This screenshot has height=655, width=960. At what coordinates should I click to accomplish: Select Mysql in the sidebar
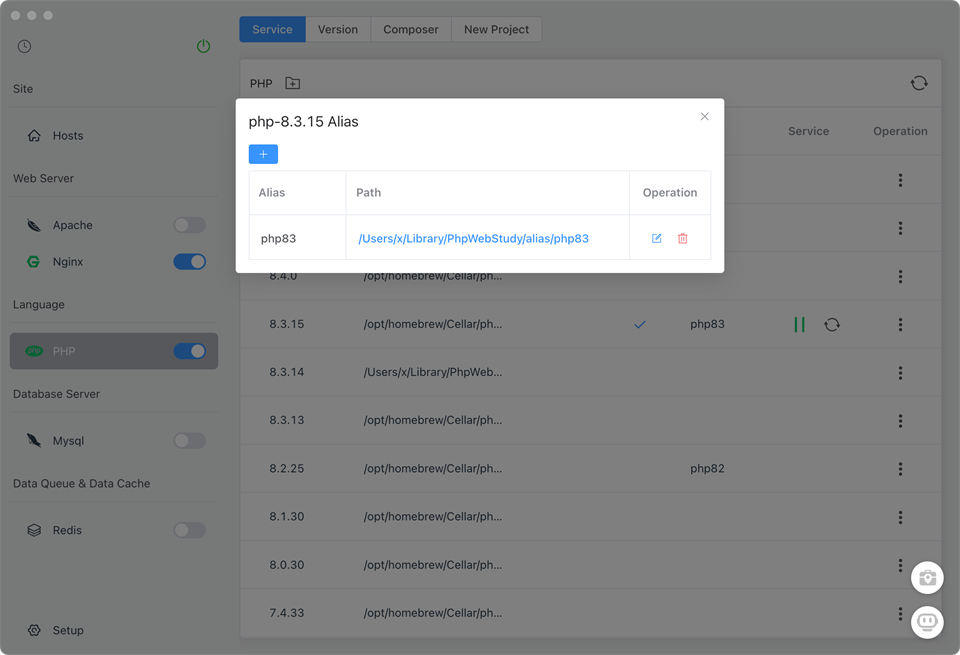click(x=68, y=441)
